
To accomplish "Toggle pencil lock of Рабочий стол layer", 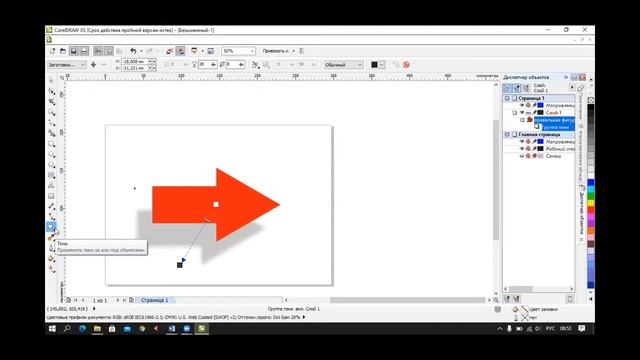I will (534, 149).
